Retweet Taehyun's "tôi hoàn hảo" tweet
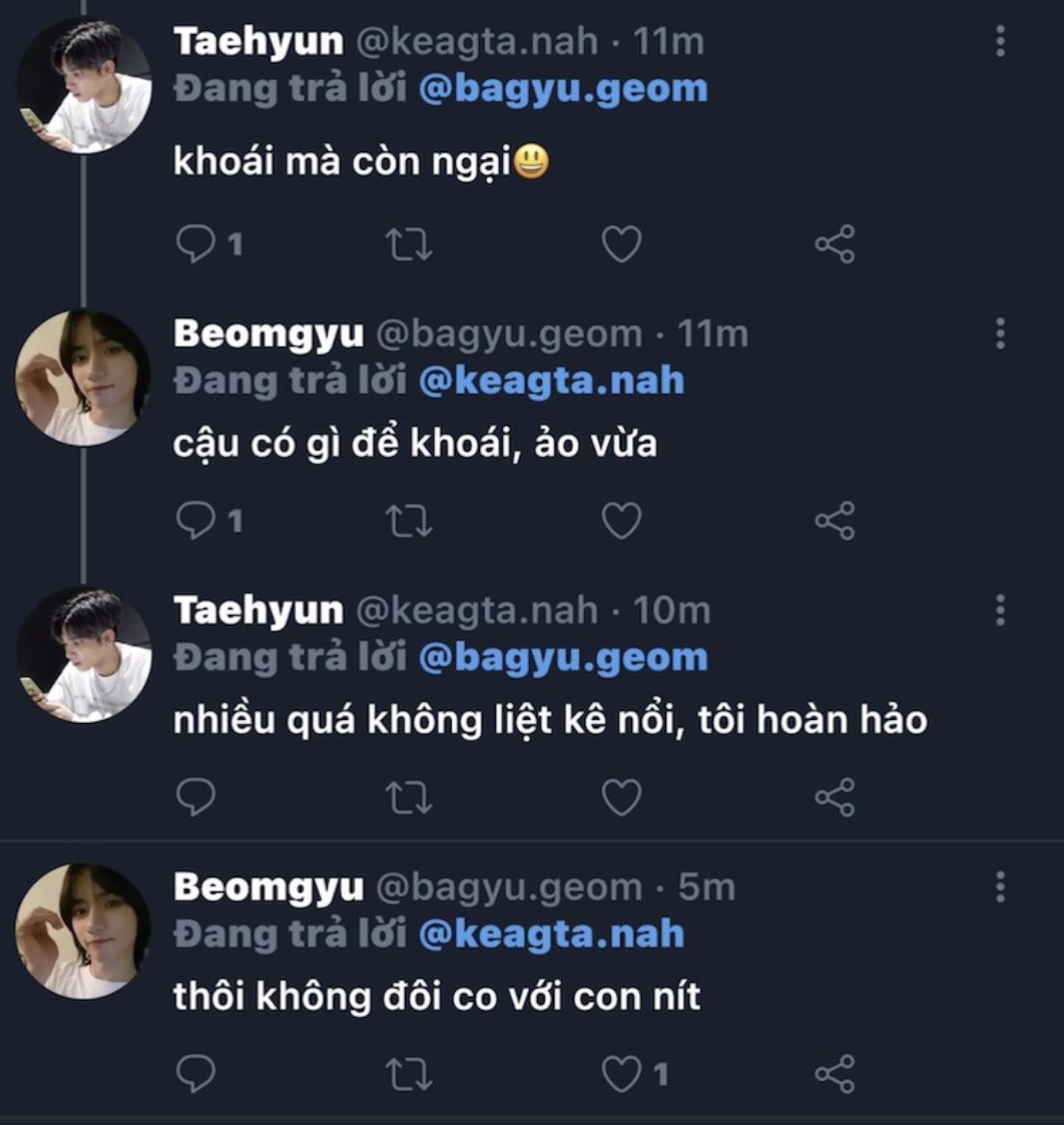The height and width of the screenshot is (1125, 1064). [x=409, y=797]
